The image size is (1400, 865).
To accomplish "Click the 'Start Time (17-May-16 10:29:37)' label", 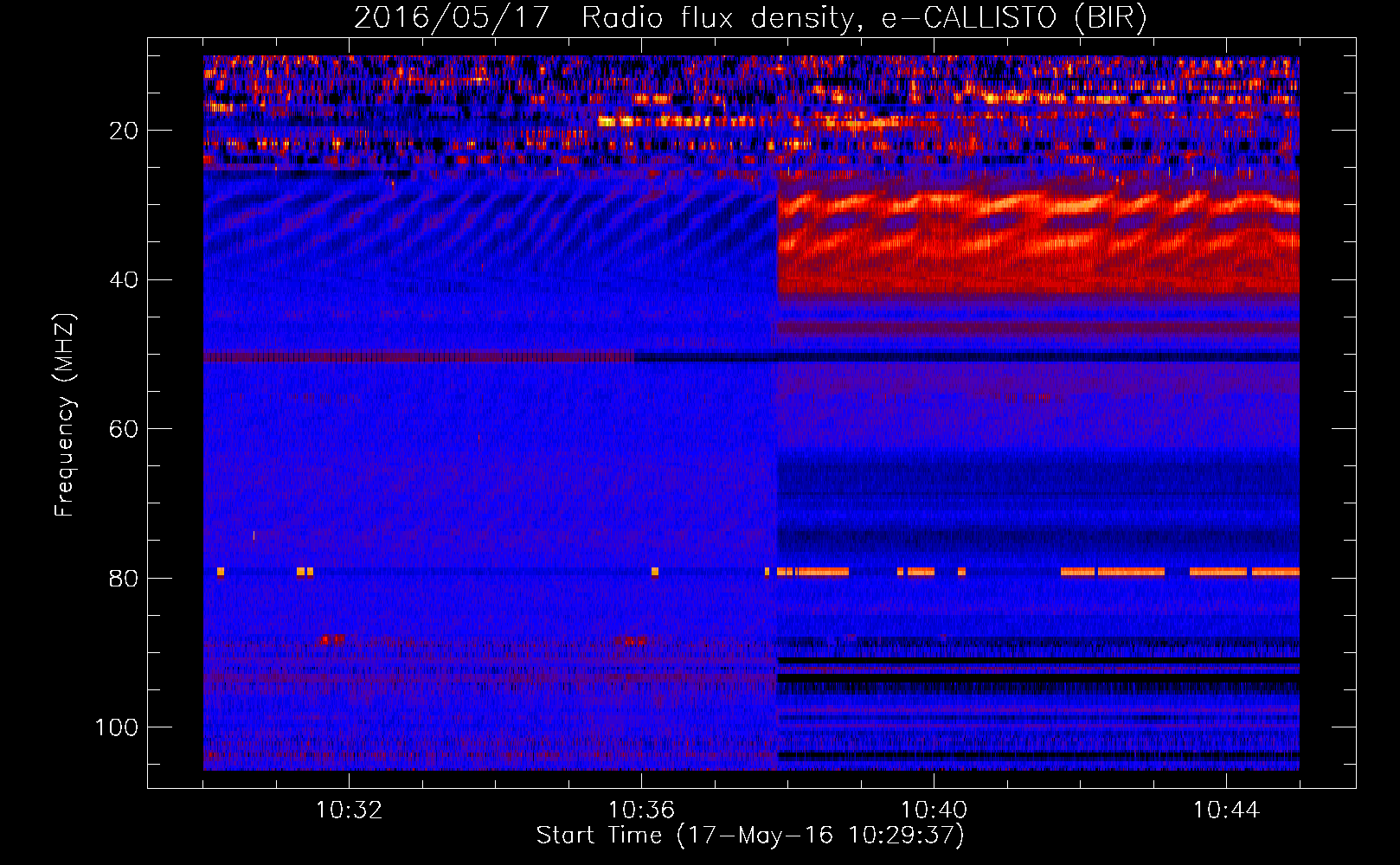I will (x=750, y=836).
